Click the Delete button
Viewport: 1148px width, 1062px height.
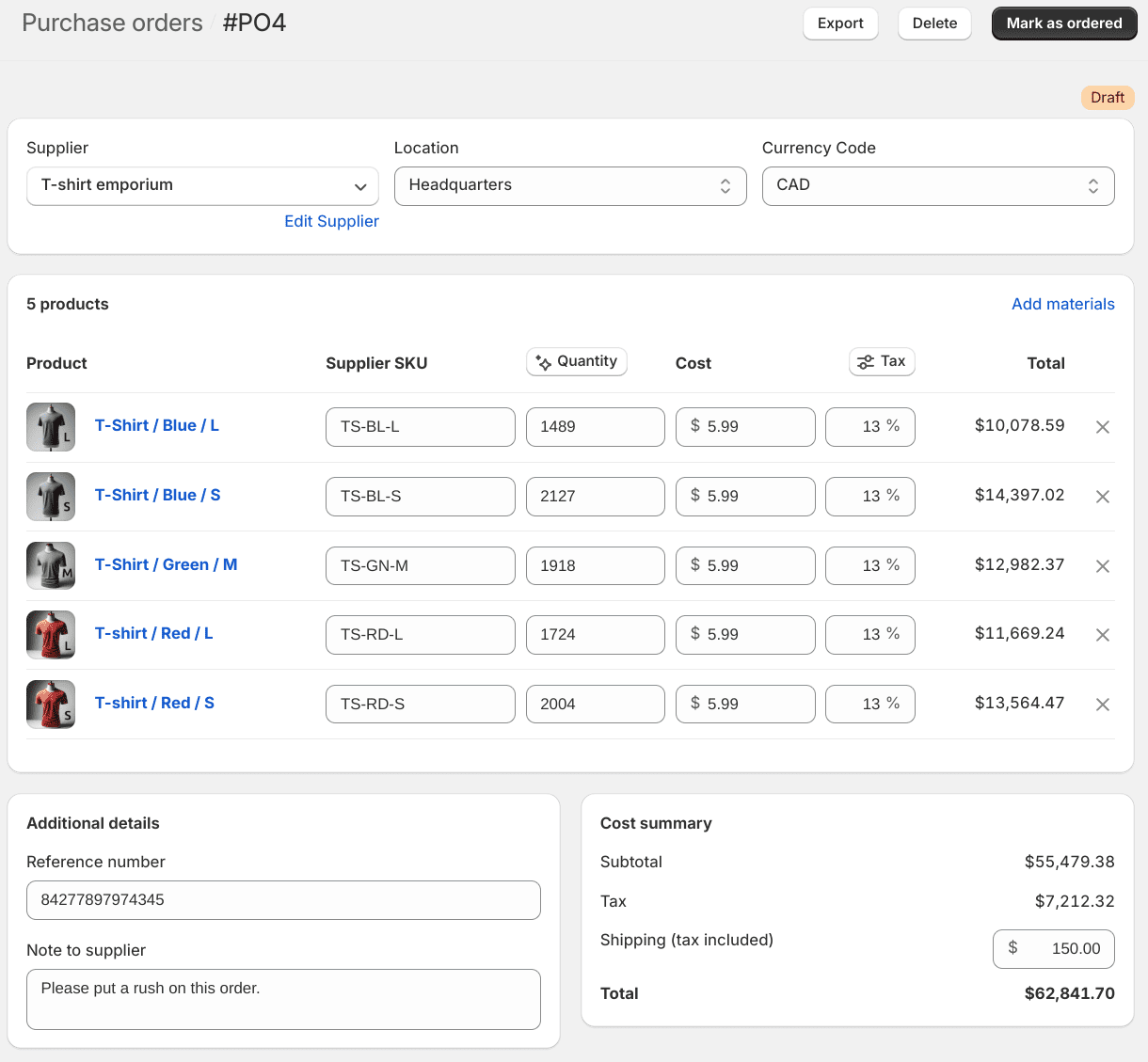pos(934,24)
